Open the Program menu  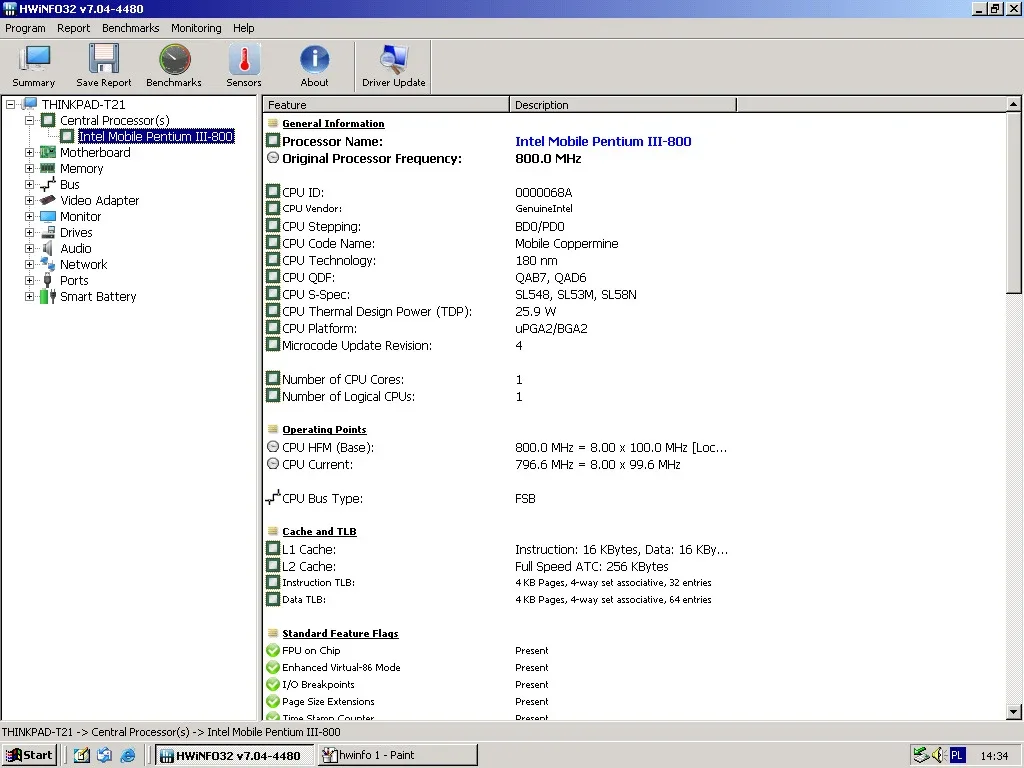(x=25, y=28)
